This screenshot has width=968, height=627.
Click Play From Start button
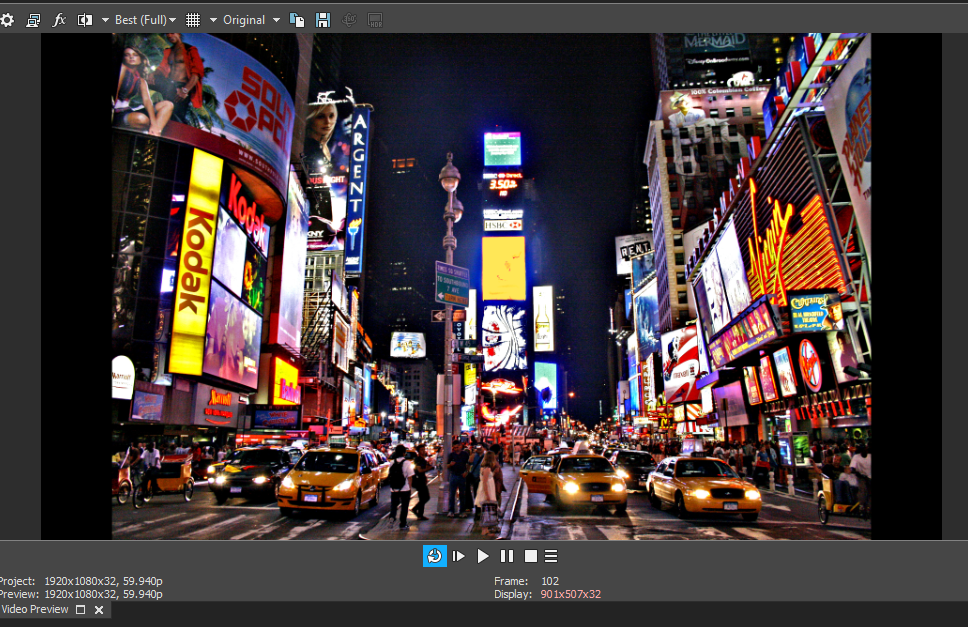point(459,556)
